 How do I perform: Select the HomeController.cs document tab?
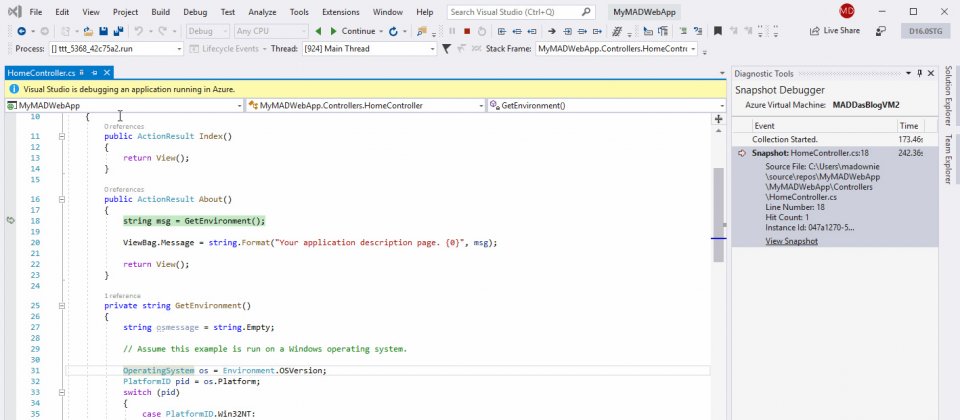coord(42,73)
